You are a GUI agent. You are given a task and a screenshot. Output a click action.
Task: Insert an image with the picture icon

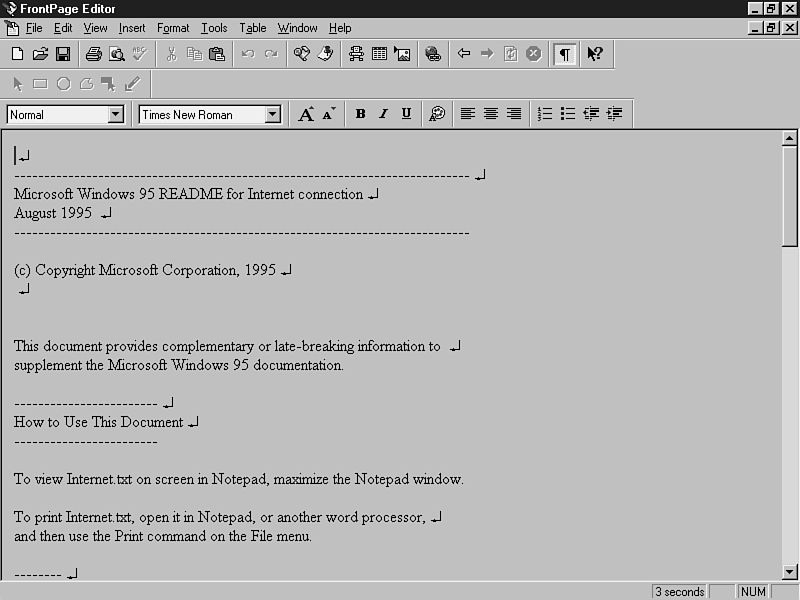(x=402, y=54)
